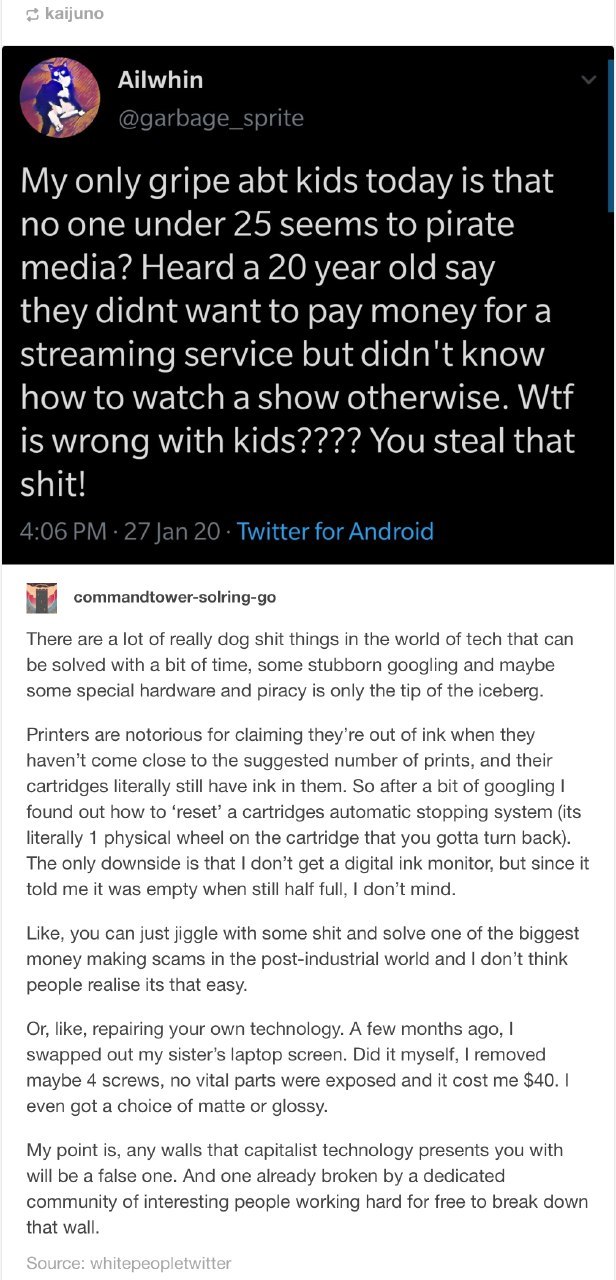Open the Twitter for Android link
Image resolution: width=616 pixels, height=1280 pixels.
[334, 531]
